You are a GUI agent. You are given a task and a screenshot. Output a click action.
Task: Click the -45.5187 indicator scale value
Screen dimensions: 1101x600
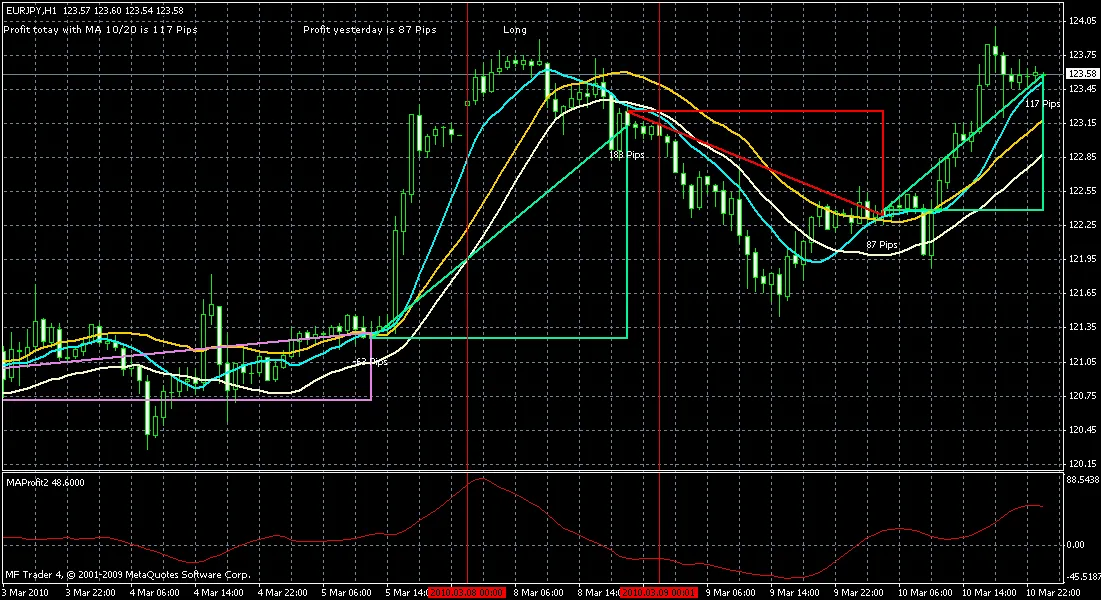point(1083,577)
